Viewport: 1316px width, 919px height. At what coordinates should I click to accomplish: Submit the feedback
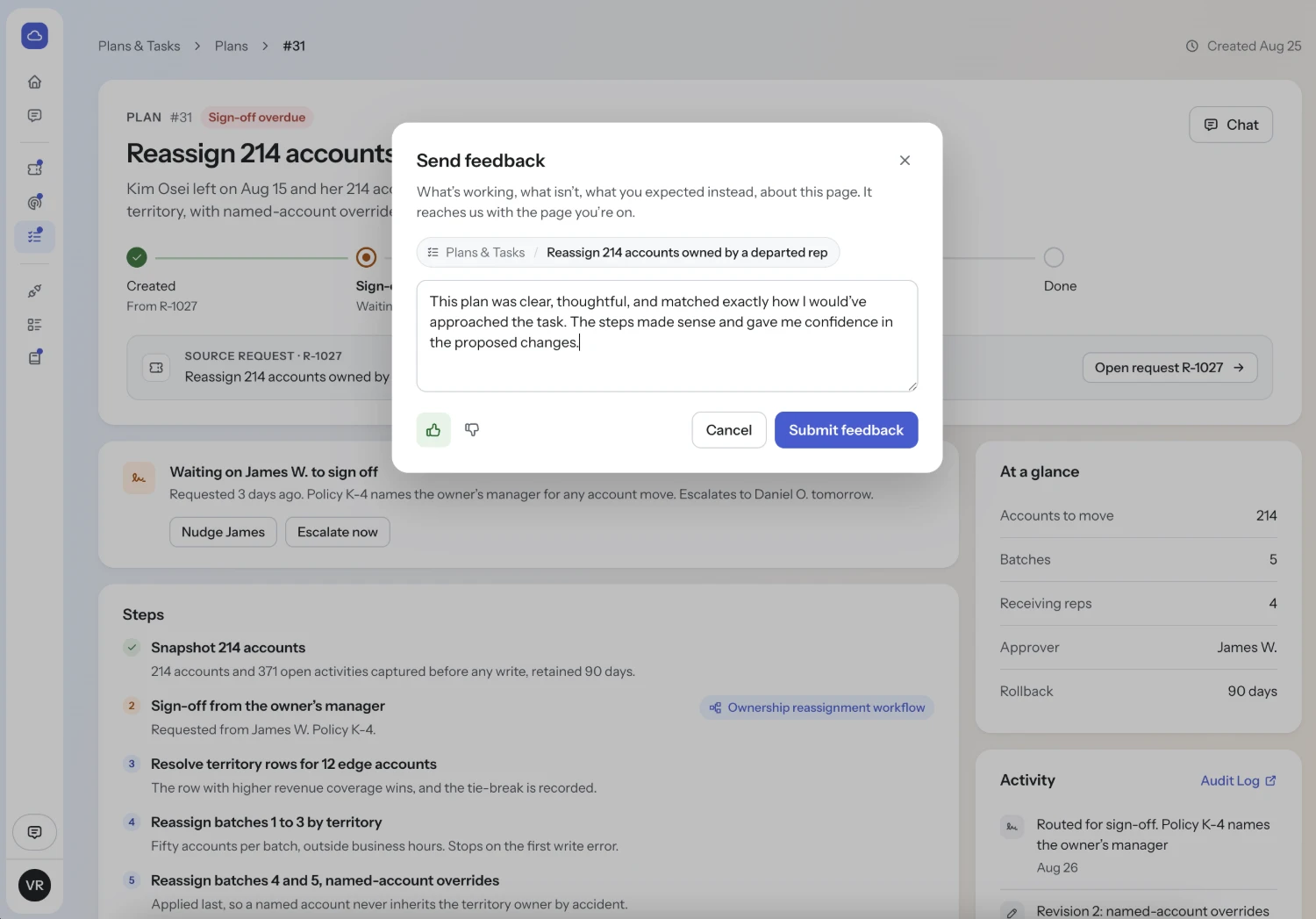(847, 430)
